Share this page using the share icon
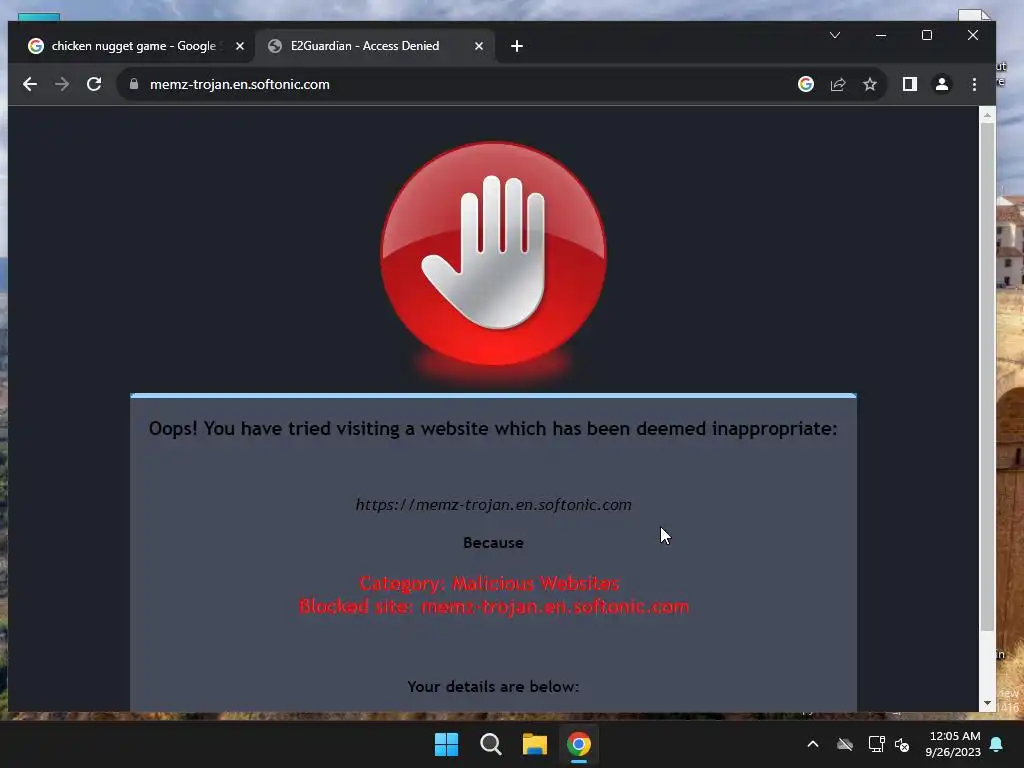 click(x=838, y=84)
